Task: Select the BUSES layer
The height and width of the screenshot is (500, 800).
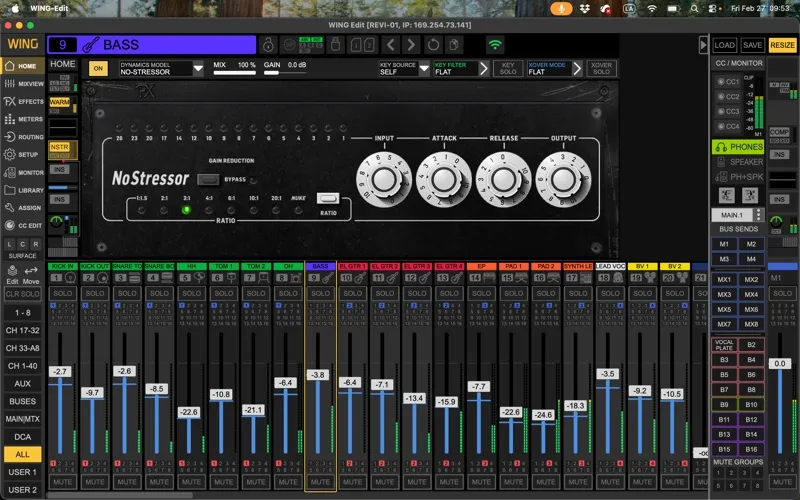Action: (x=22, y=401)
